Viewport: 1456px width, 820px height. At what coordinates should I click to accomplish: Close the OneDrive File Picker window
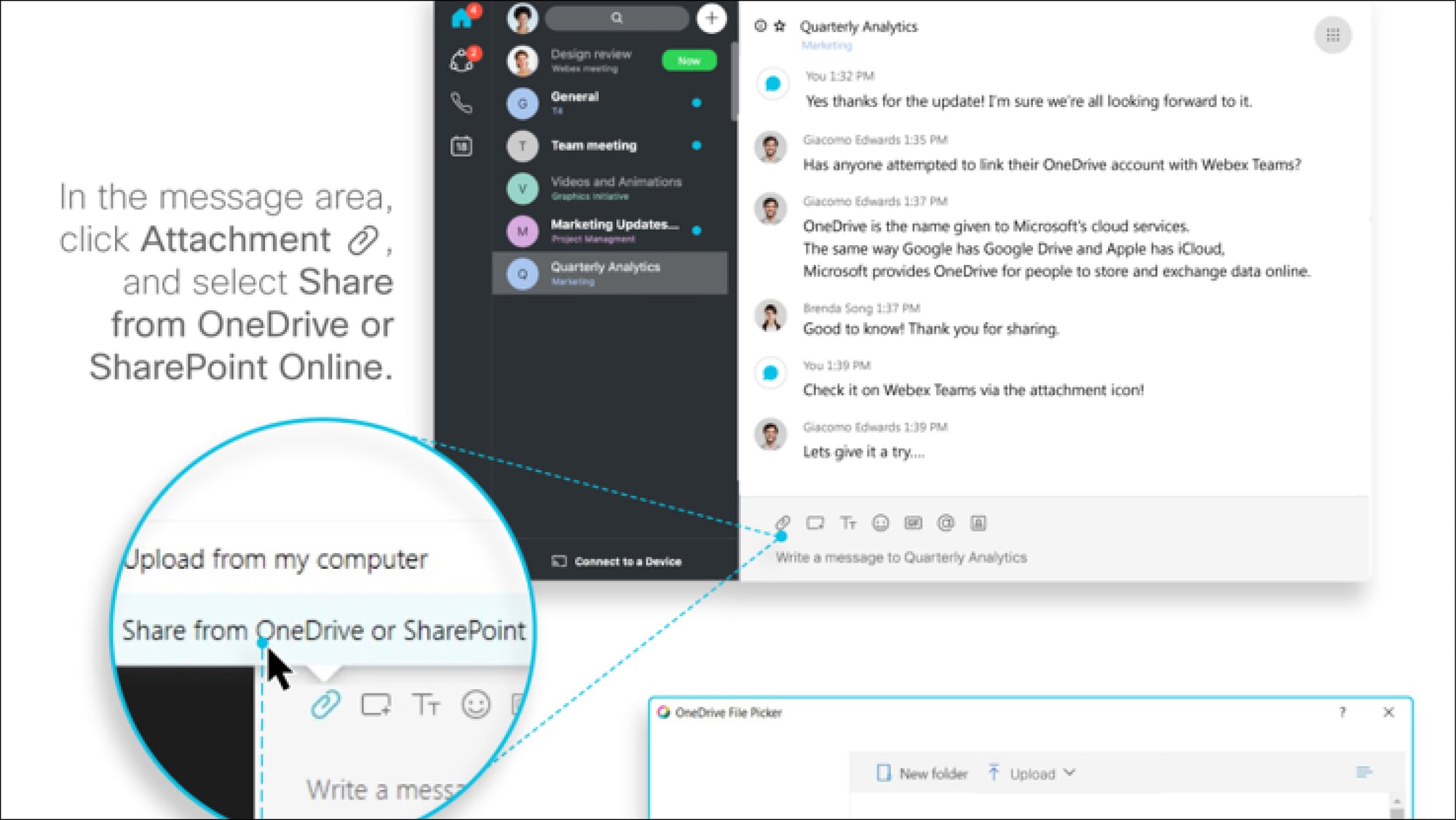(x=1388, y=712)
